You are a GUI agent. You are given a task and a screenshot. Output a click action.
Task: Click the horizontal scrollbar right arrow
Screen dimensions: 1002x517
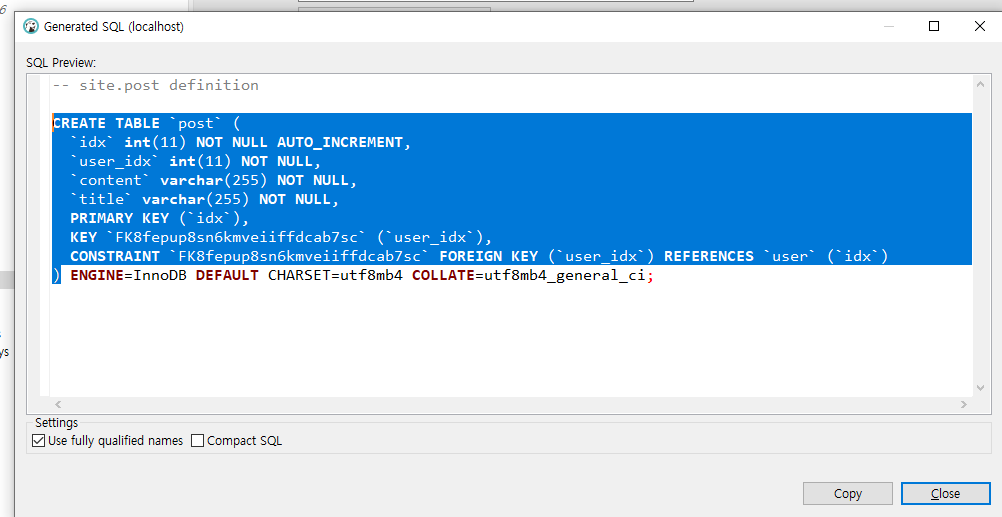[964, 404]
